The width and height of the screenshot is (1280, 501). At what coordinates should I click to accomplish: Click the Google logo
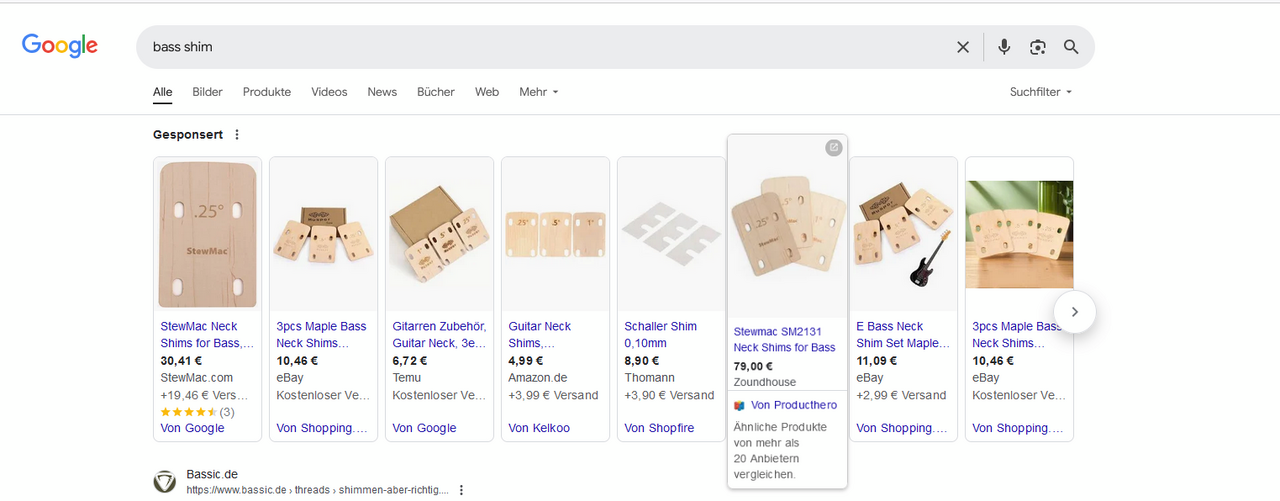click(60, 46)
